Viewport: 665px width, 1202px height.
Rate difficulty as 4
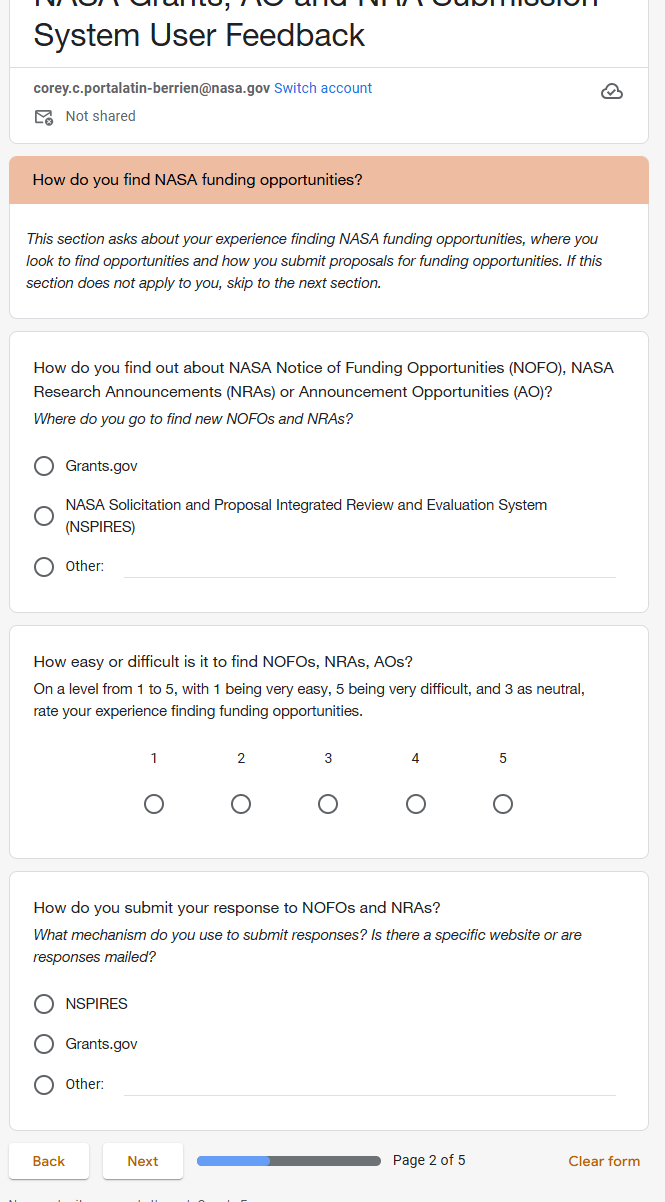416,804
